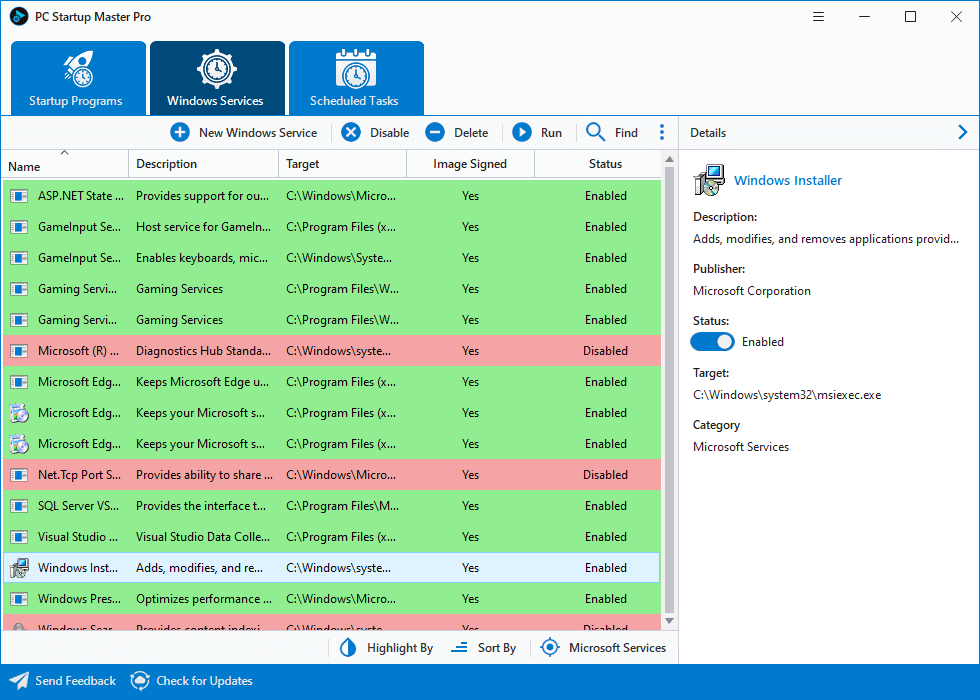Click the SQL Server VSS service icon
Viewport: 980px width, 700px height.
(19, 506)
